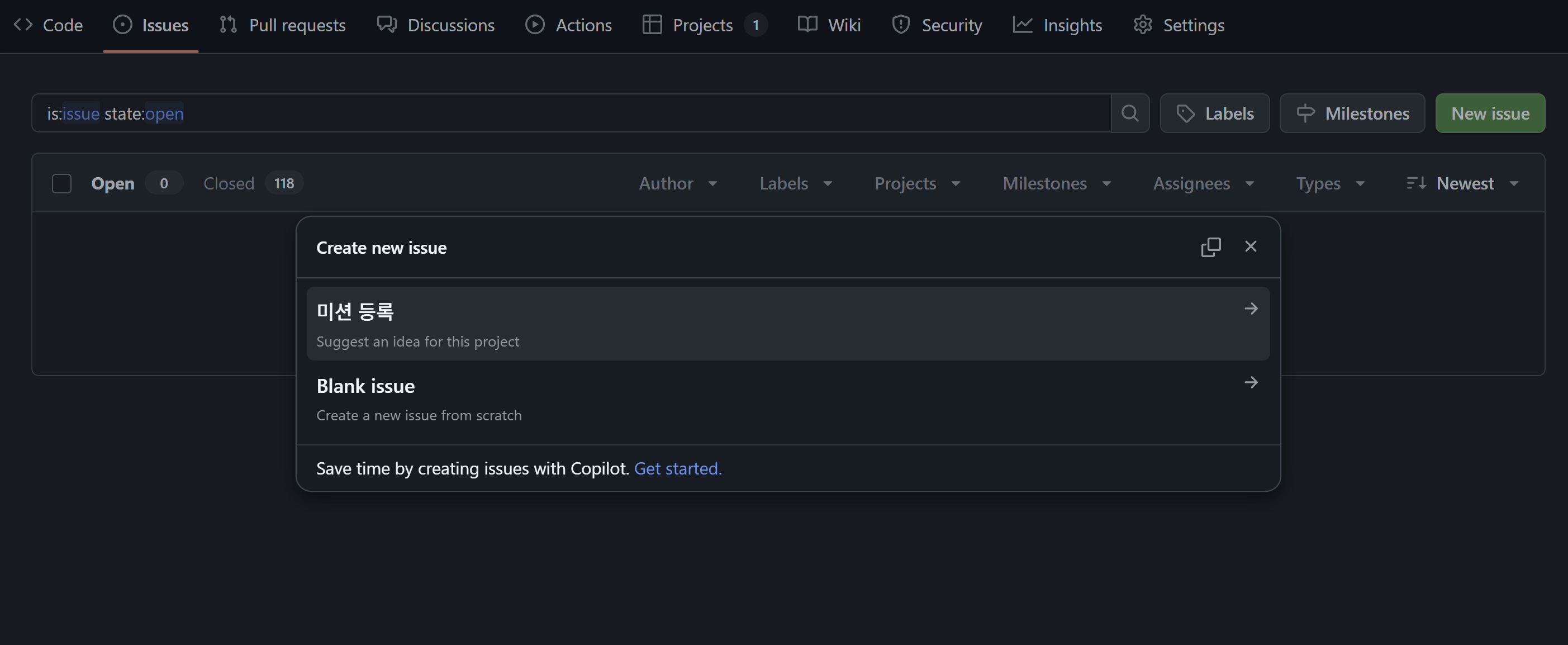The width and height of the screenshot is (1568, 645).
Task: Expand the Author filter dropdown
Action: pyautogui.click(x=677, y=183)
